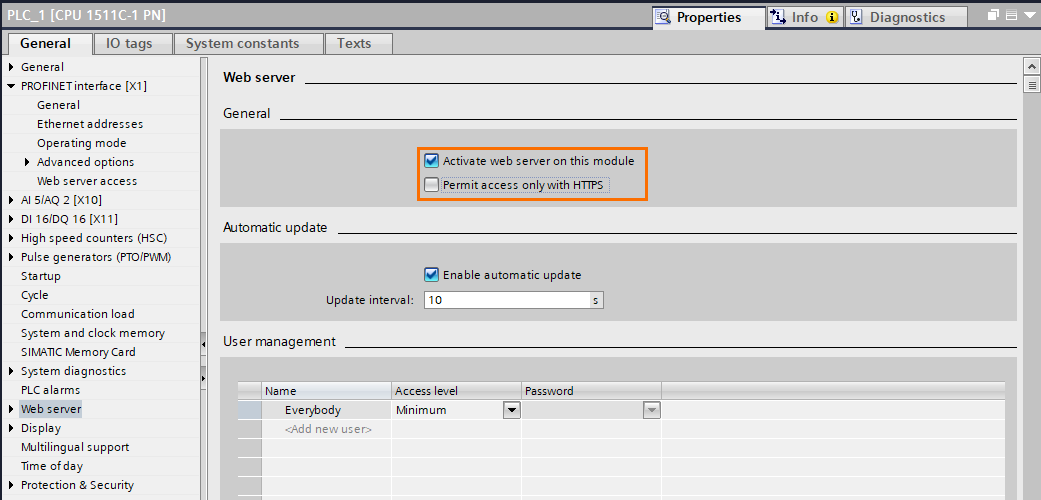Click the scrollbar thumb grip
This screenshot has width=1041, height=500.
[x=1032, y=85]
